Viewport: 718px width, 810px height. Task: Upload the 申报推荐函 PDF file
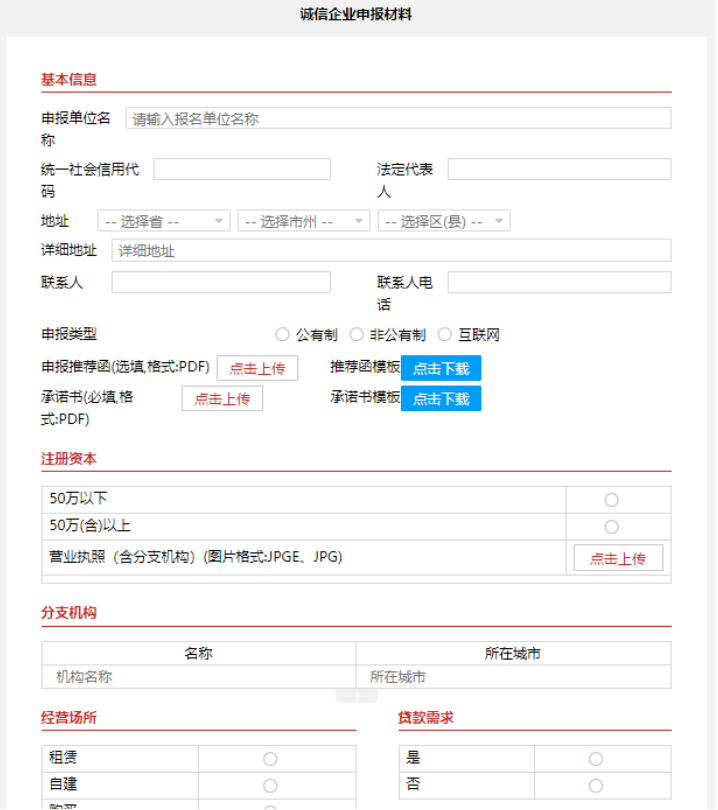click(x=257, y=369)
